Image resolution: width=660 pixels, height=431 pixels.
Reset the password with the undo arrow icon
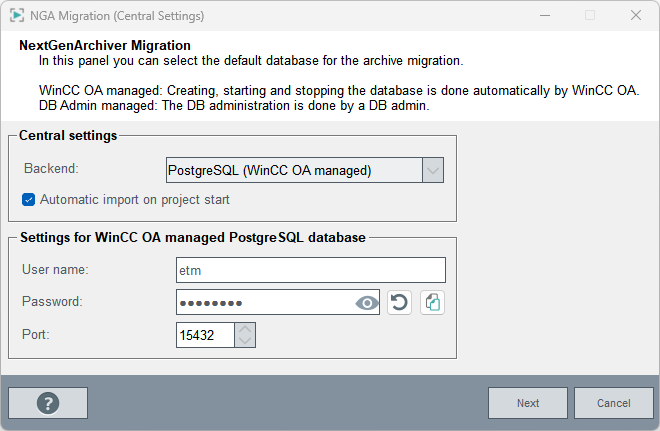(x=401, y=302)
